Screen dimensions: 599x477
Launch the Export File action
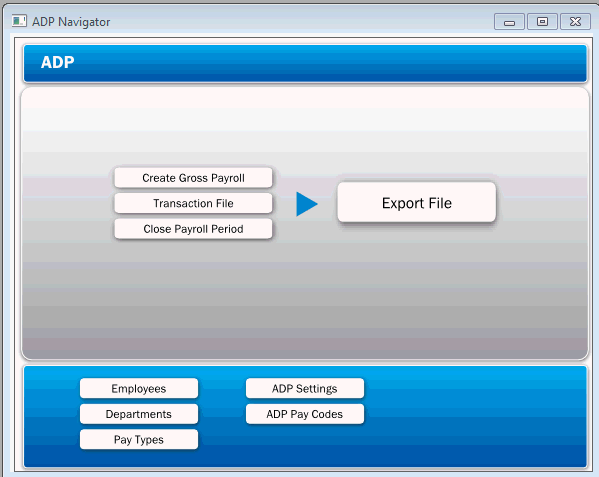(417, 202)
